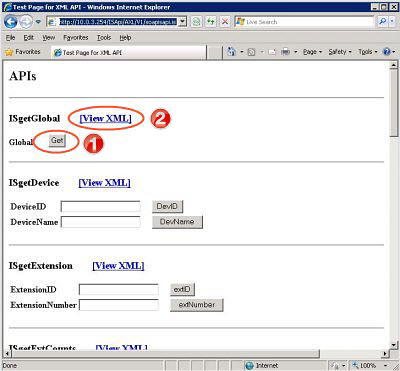Open the recent pages dropdown arrow
The image size is (400, 371).
38,22
